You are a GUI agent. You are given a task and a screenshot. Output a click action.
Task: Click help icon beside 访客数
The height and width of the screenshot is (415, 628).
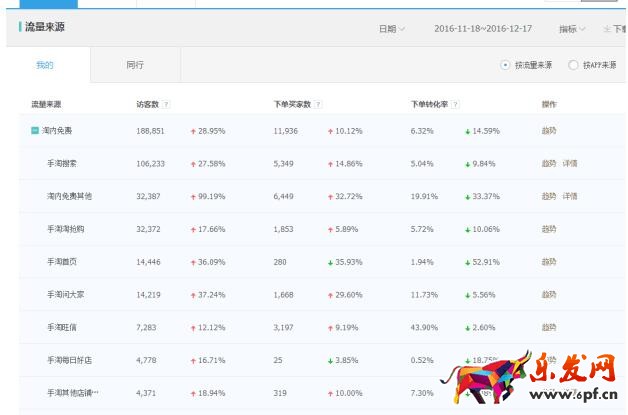pyautogui.click(x=167, y=104)
